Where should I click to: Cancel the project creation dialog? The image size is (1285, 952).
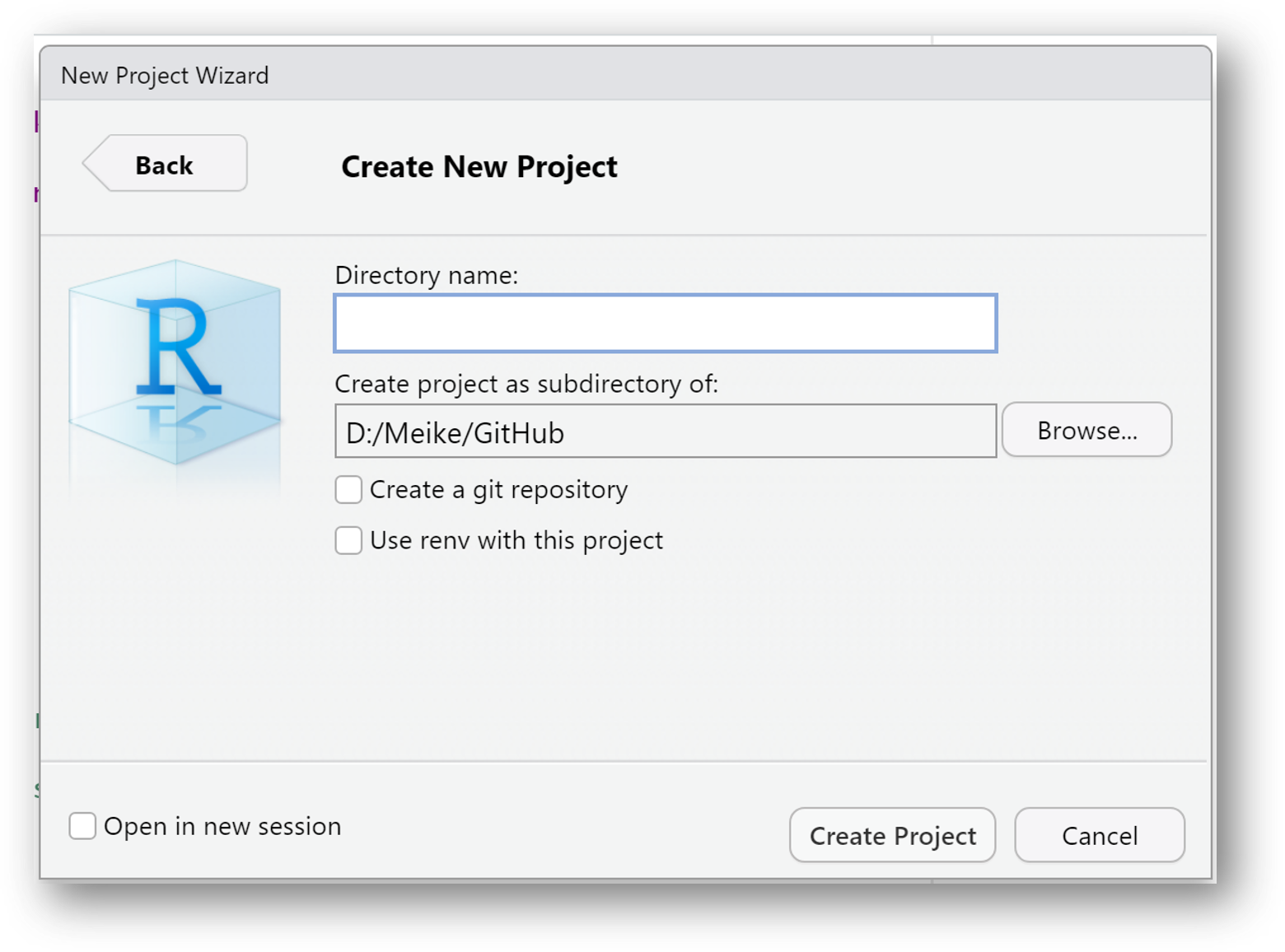(x=1099, y=835)
